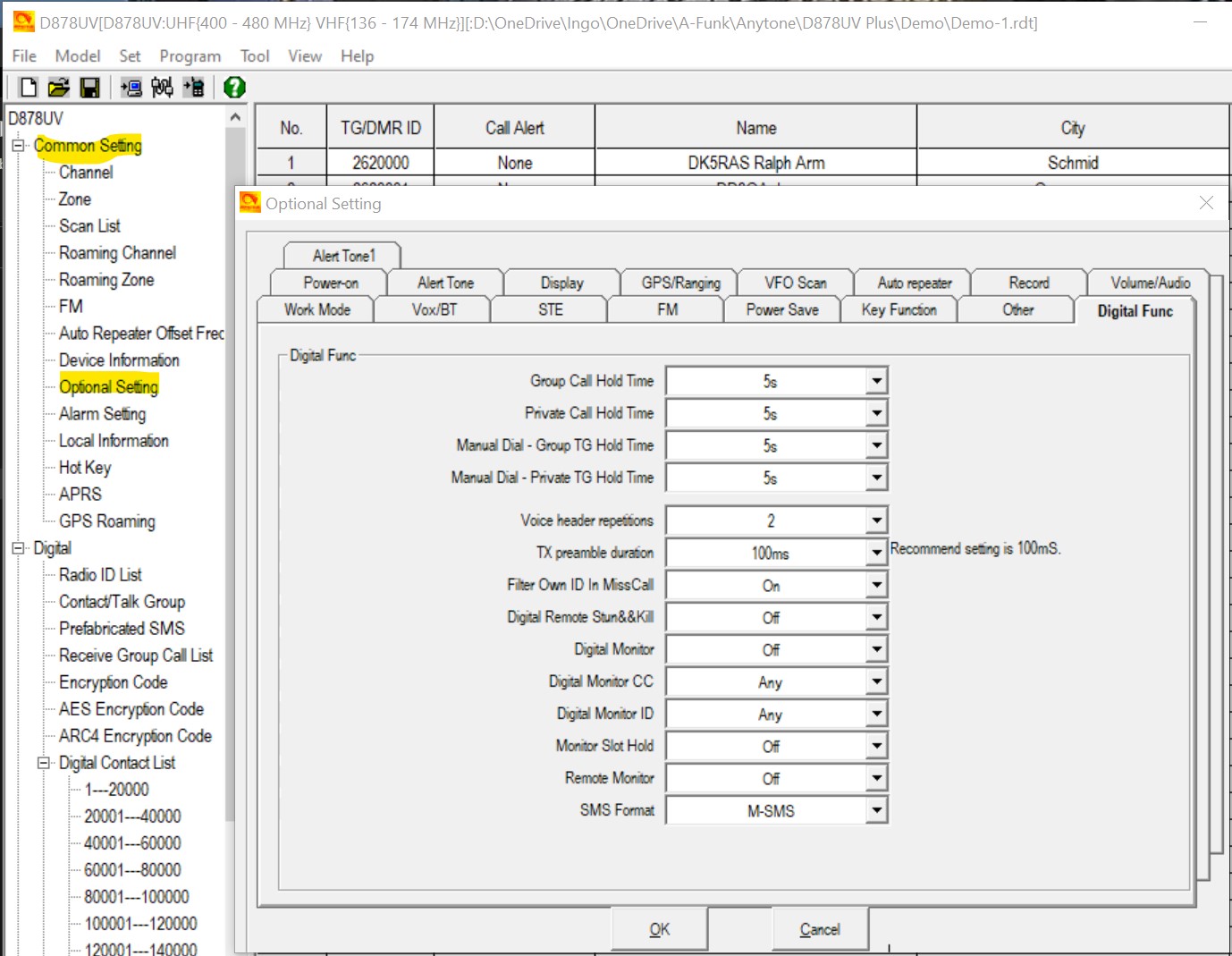Open the Remote Monitor dropdown
The image size is (1232, 956).
coord(877,778)
